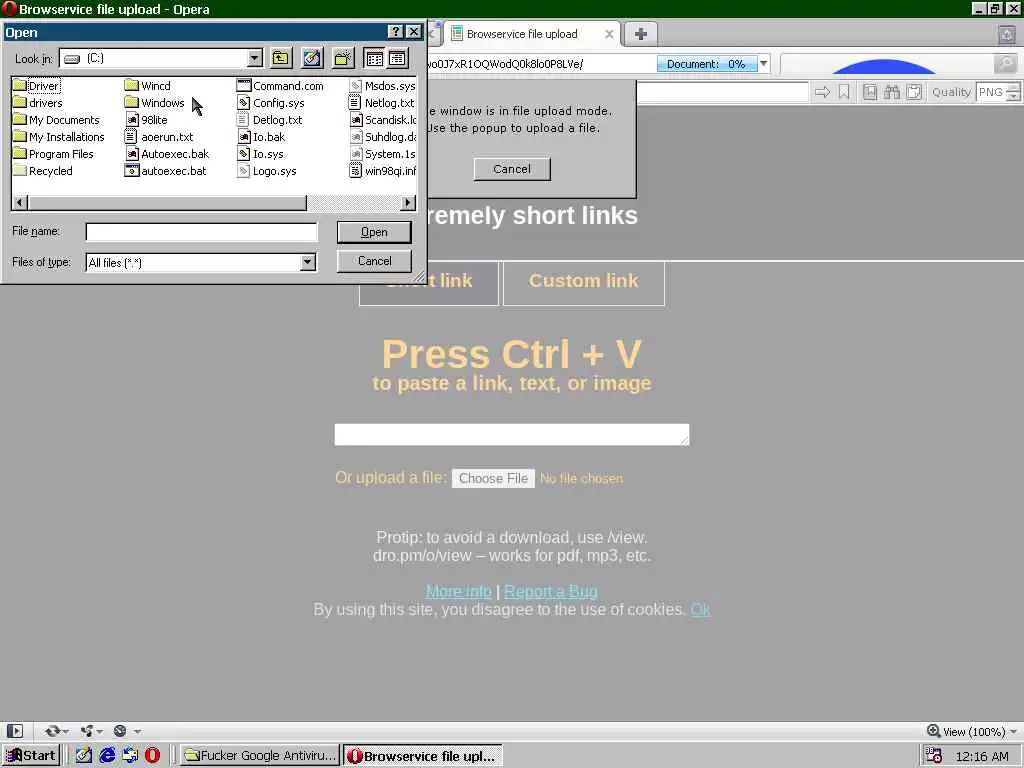Select the 98lite file
This screenshot has height=768, width=1024.
tap(146, 120)
